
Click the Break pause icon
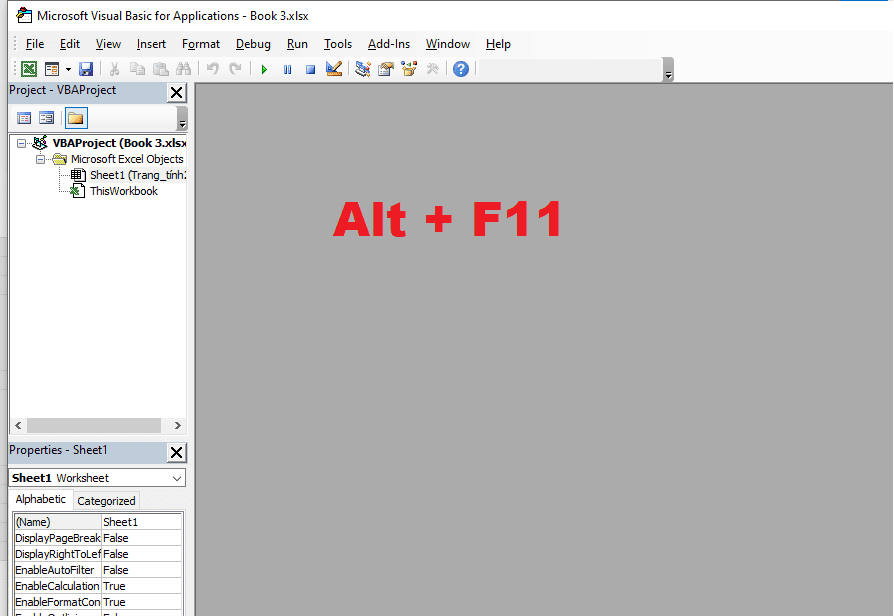pyautogui.click(x=287, y=70)
